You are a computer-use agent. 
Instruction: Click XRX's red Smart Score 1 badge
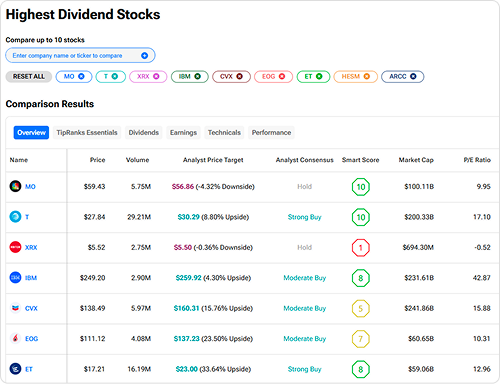click(361, 248)
